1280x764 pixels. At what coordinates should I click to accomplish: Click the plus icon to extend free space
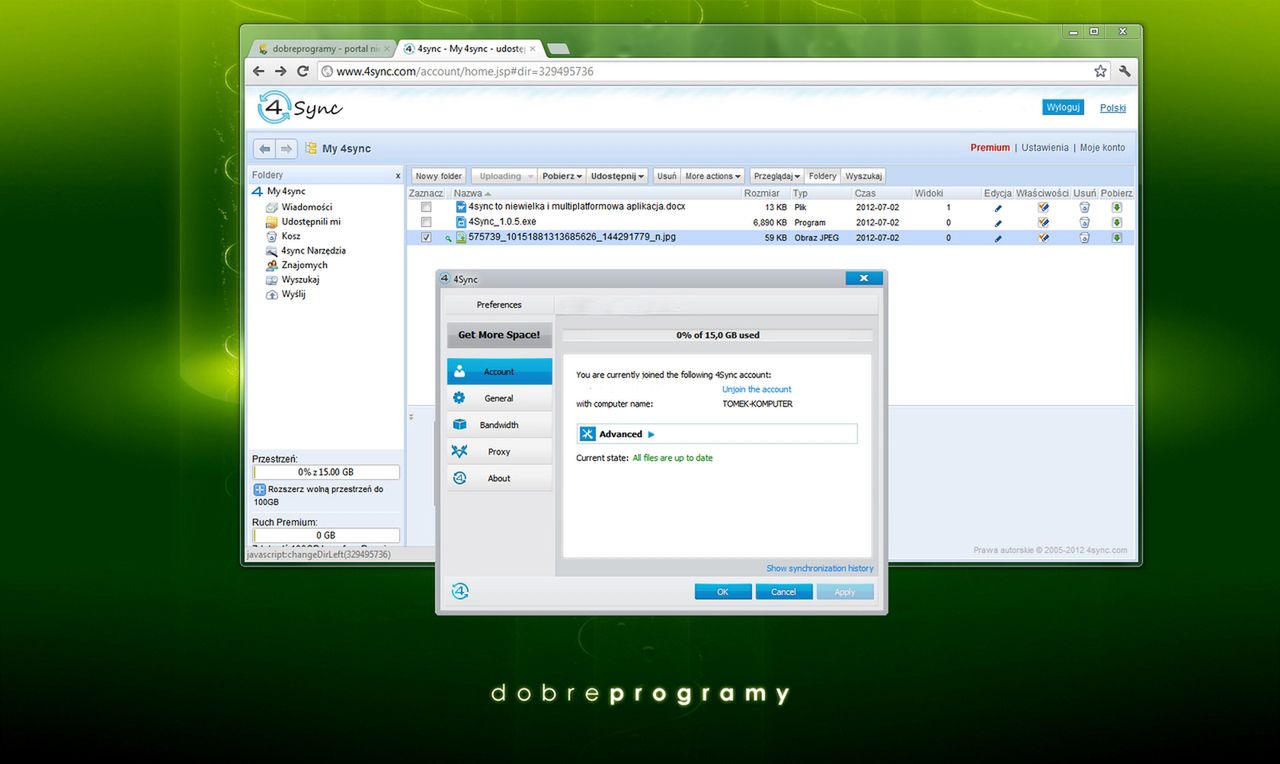tap(259, 490)
